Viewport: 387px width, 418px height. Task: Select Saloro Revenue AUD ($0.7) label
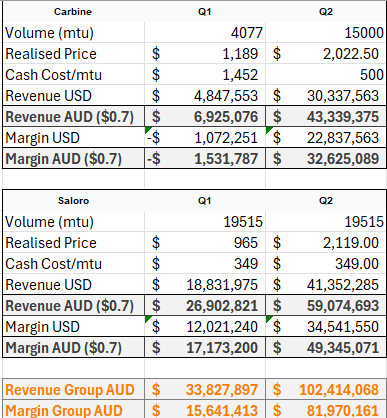pos(73,306)
